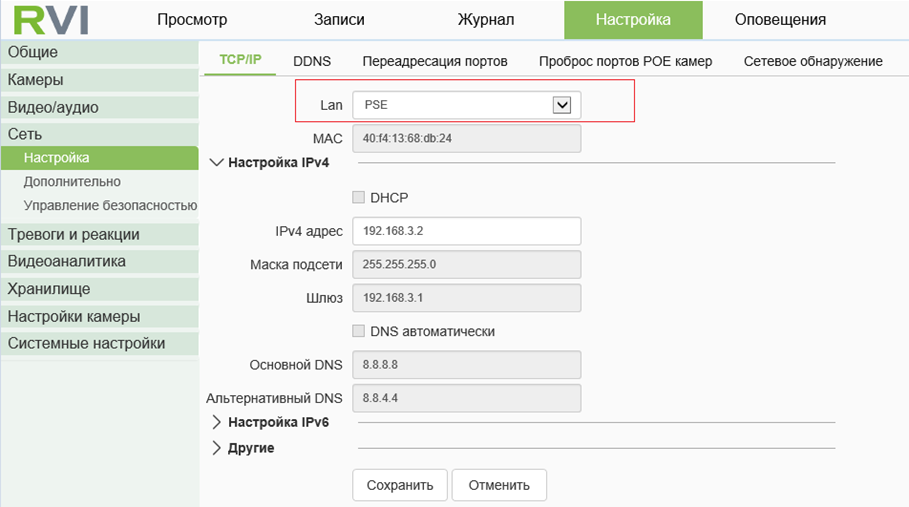Select Камеры in the sidebar
This screenshot has width=909, height=507.
pos(36,80)
